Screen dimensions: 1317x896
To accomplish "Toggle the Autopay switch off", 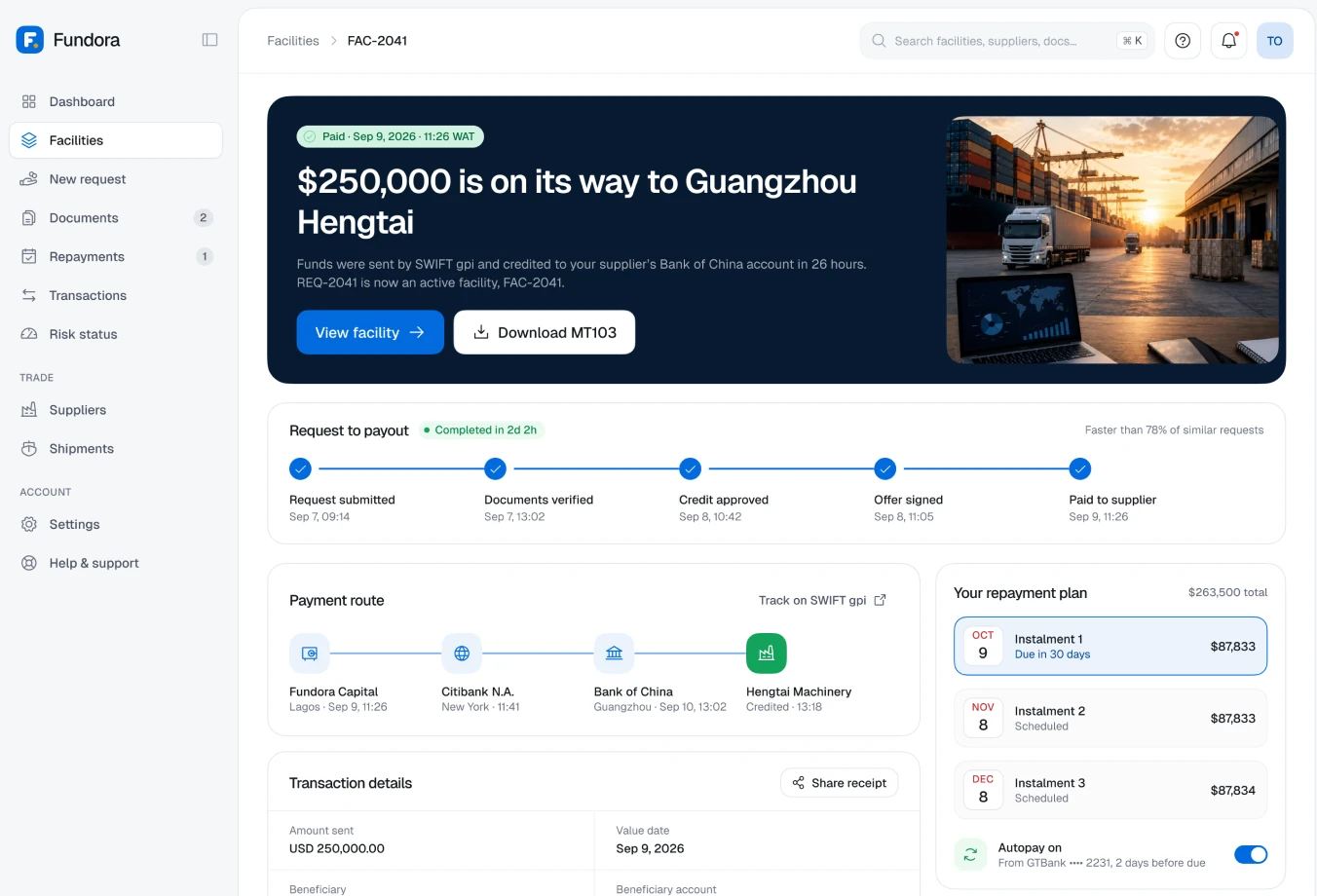I will coord(1251,854).
